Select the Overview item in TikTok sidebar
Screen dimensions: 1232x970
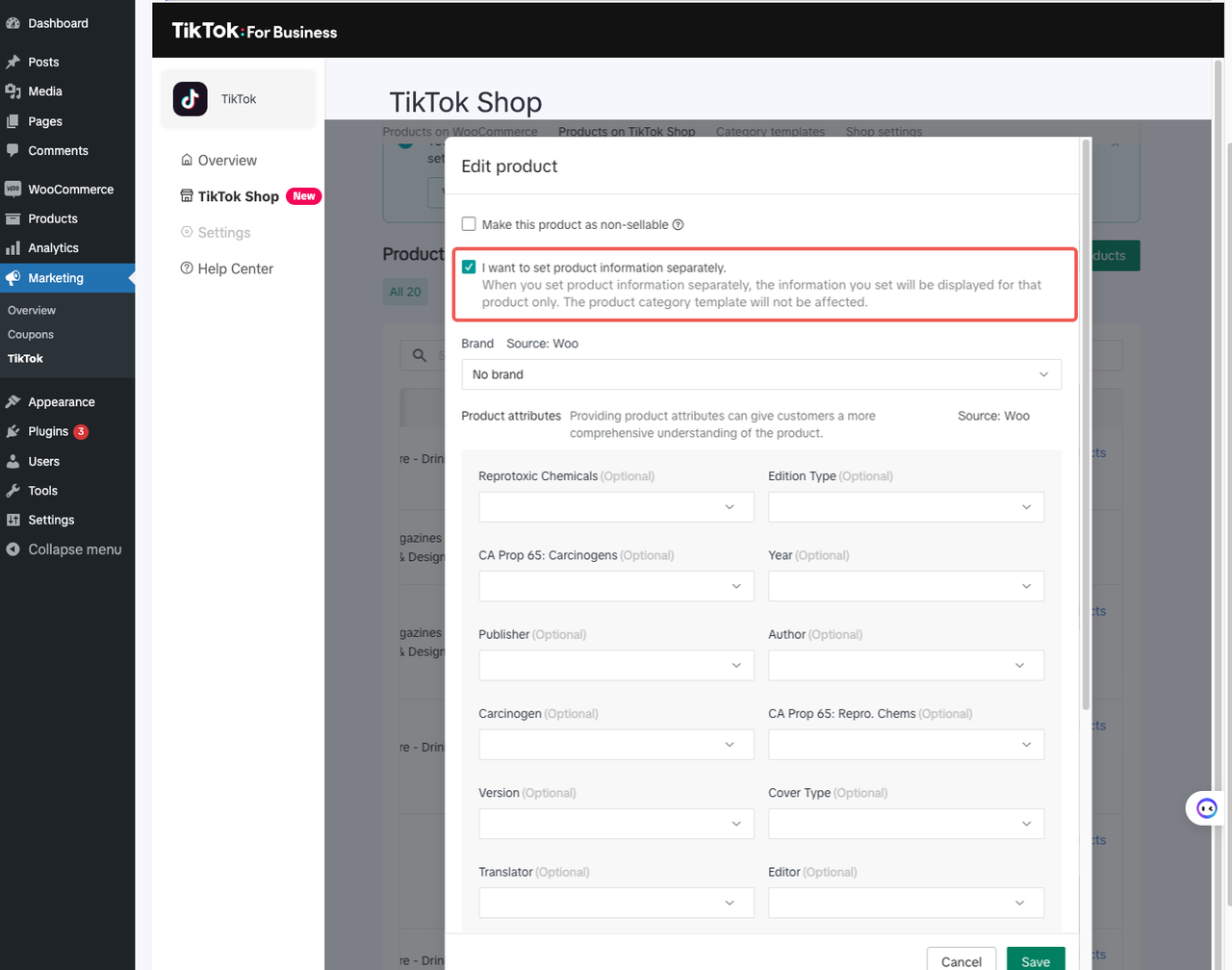point(227,161)
